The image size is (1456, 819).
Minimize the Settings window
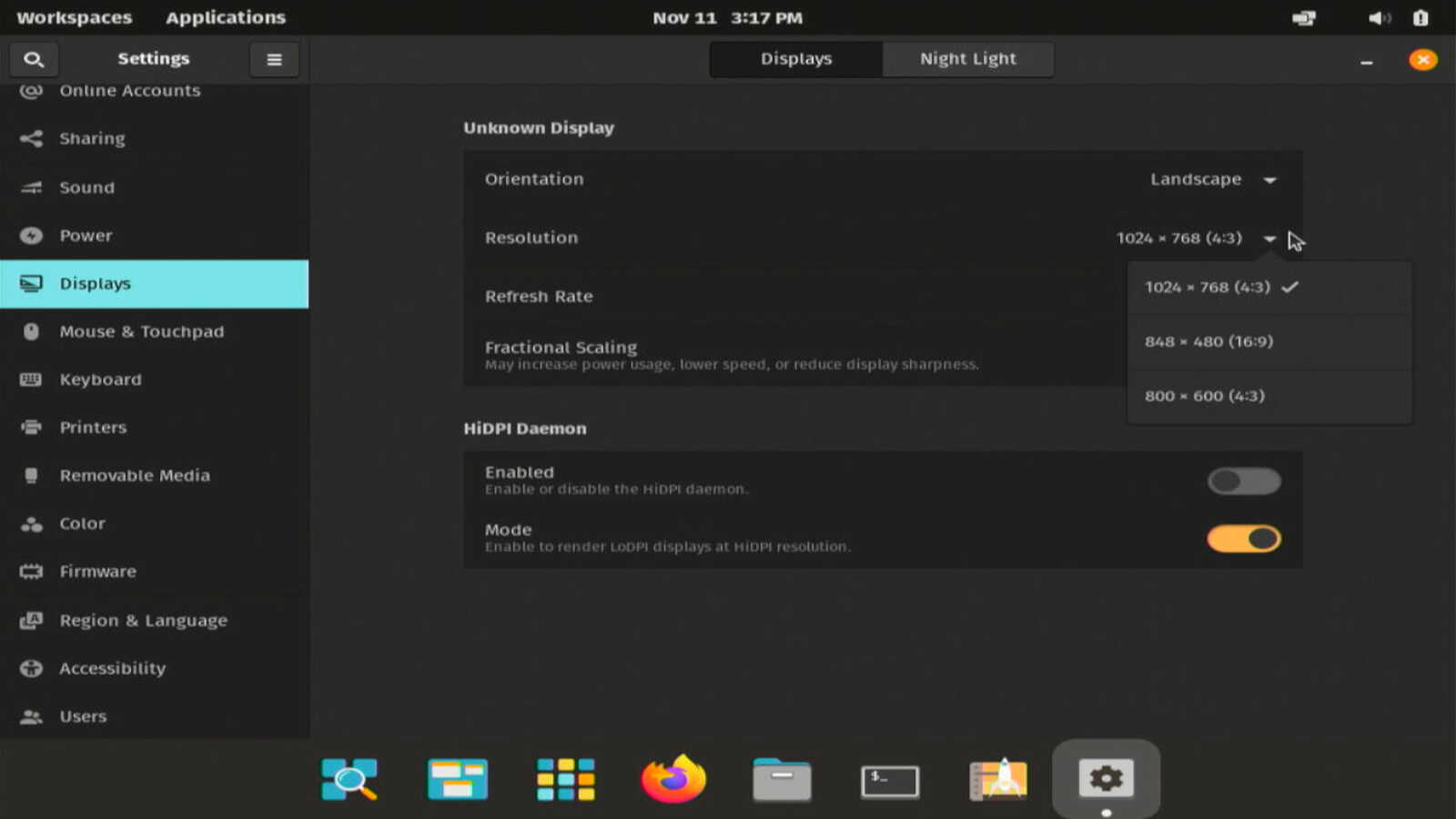coord(1366,61)
